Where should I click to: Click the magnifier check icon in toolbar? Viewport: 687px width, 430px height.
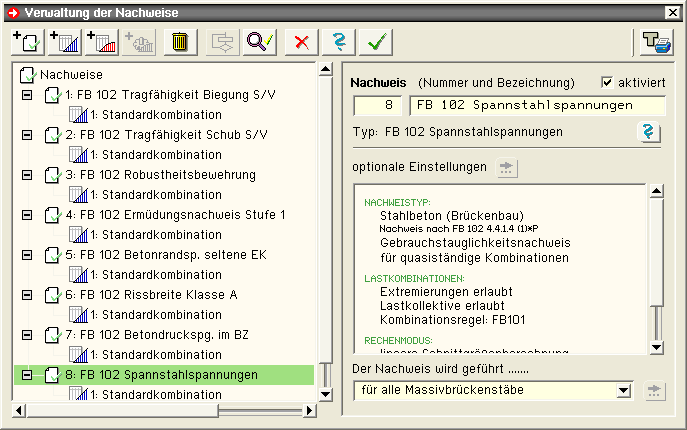pos(259,41)
